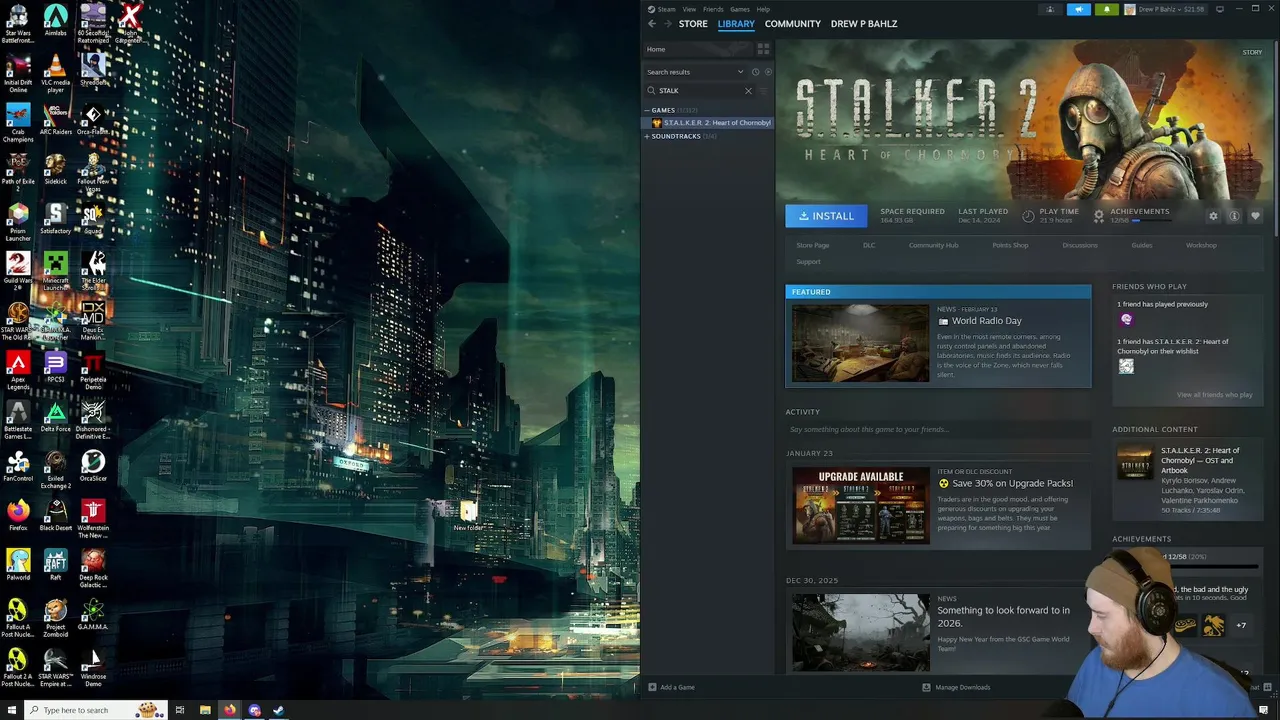Go to the STORE tab
Screen dimensions: 1280x720
[693, 24]
